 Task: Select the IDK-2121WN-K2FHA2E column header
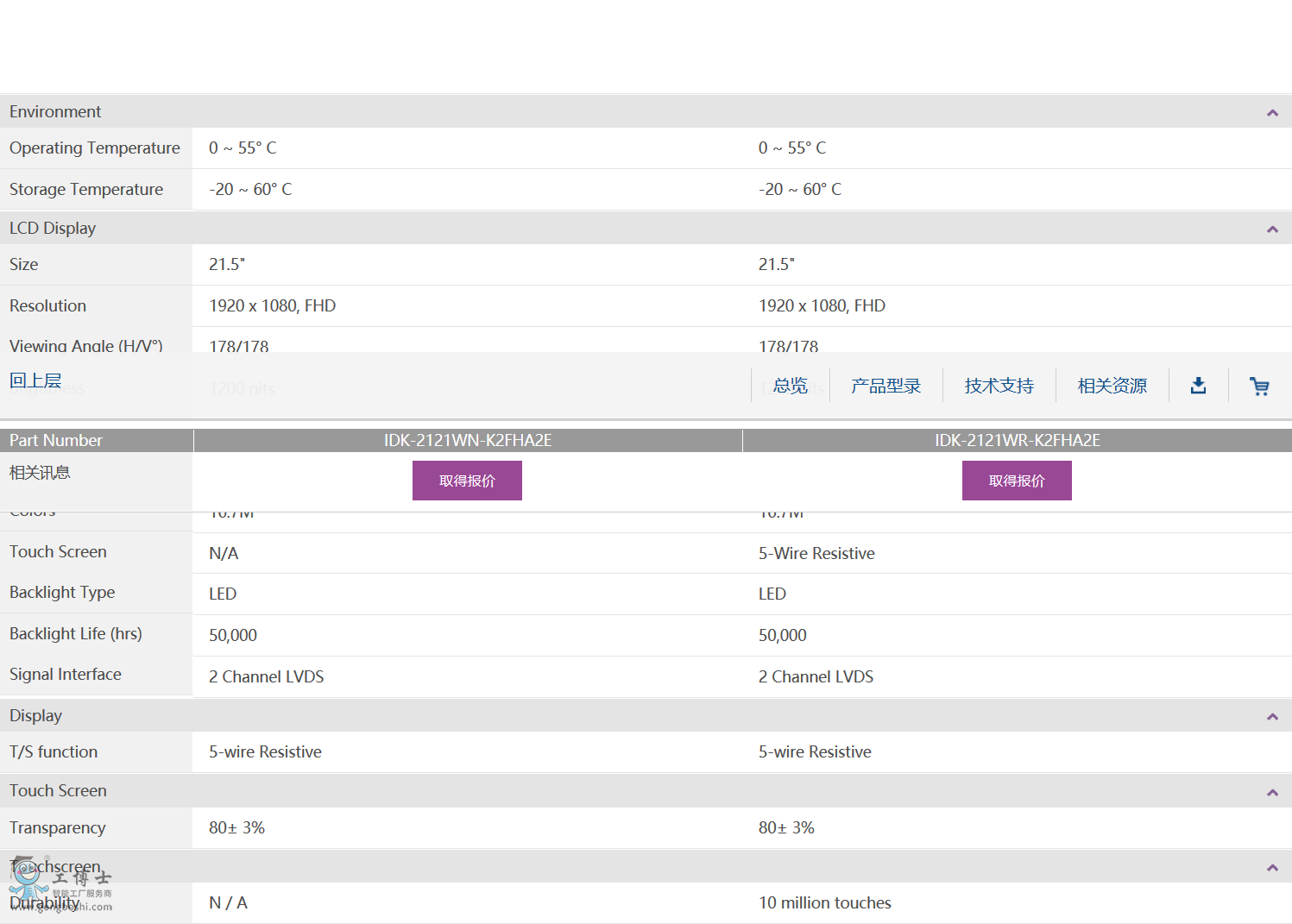point(468,440)
